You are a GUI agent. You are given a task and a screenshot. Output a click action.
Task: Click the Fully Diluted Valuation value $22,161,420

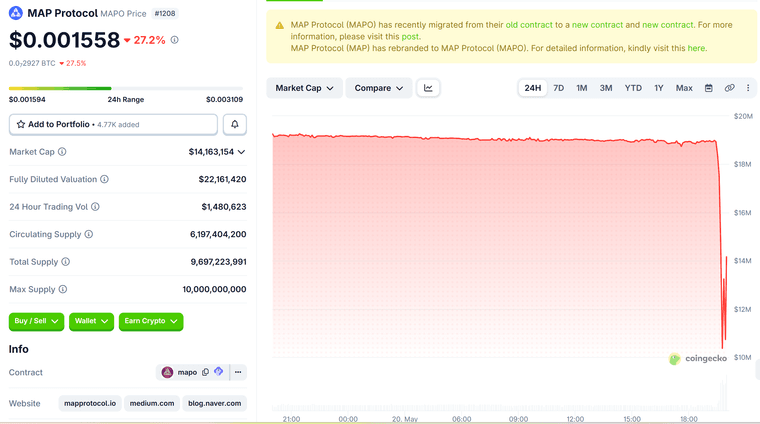coord(222,179)
